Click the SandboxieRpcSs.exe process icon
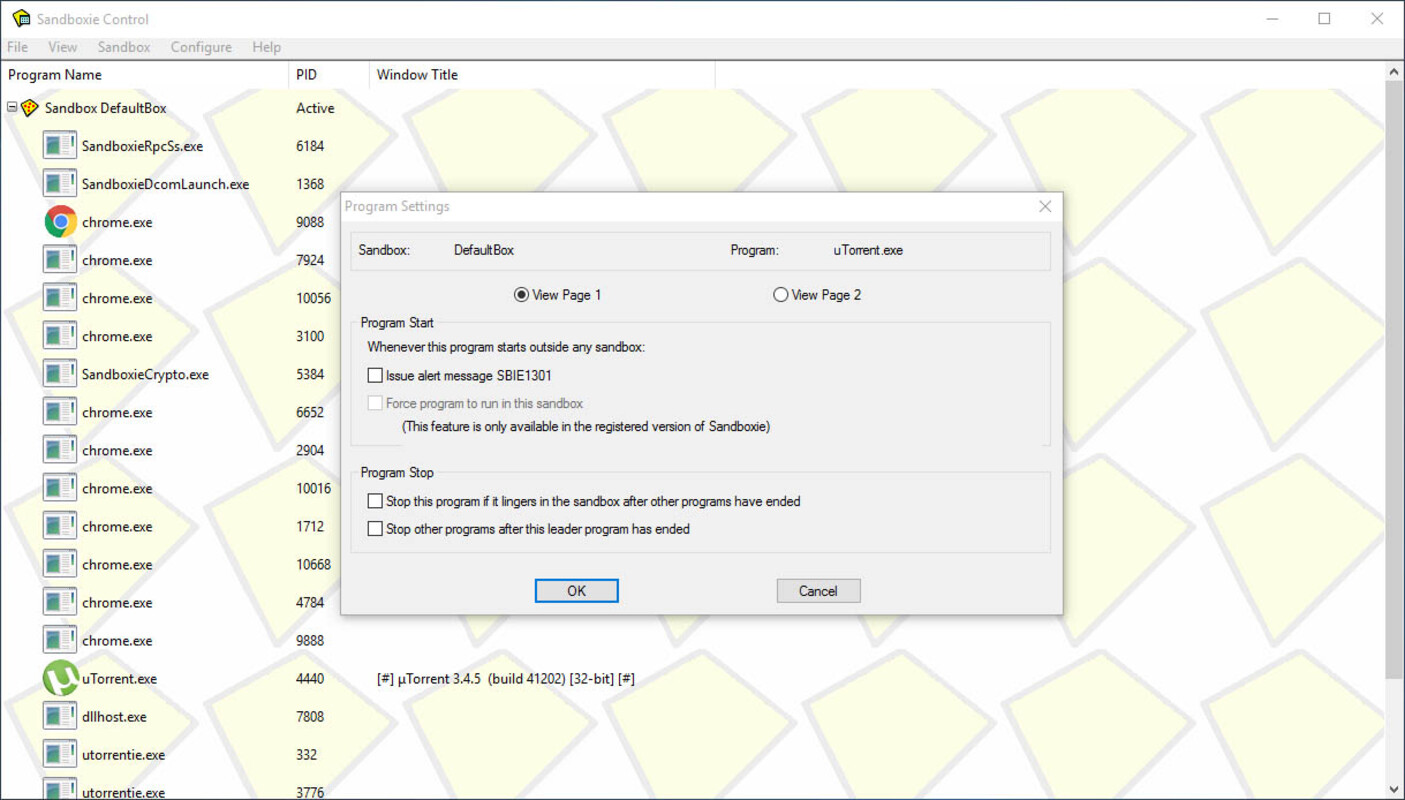This screenshot has width=1405, height=800. pyautogui.click(x=60, y=146)
